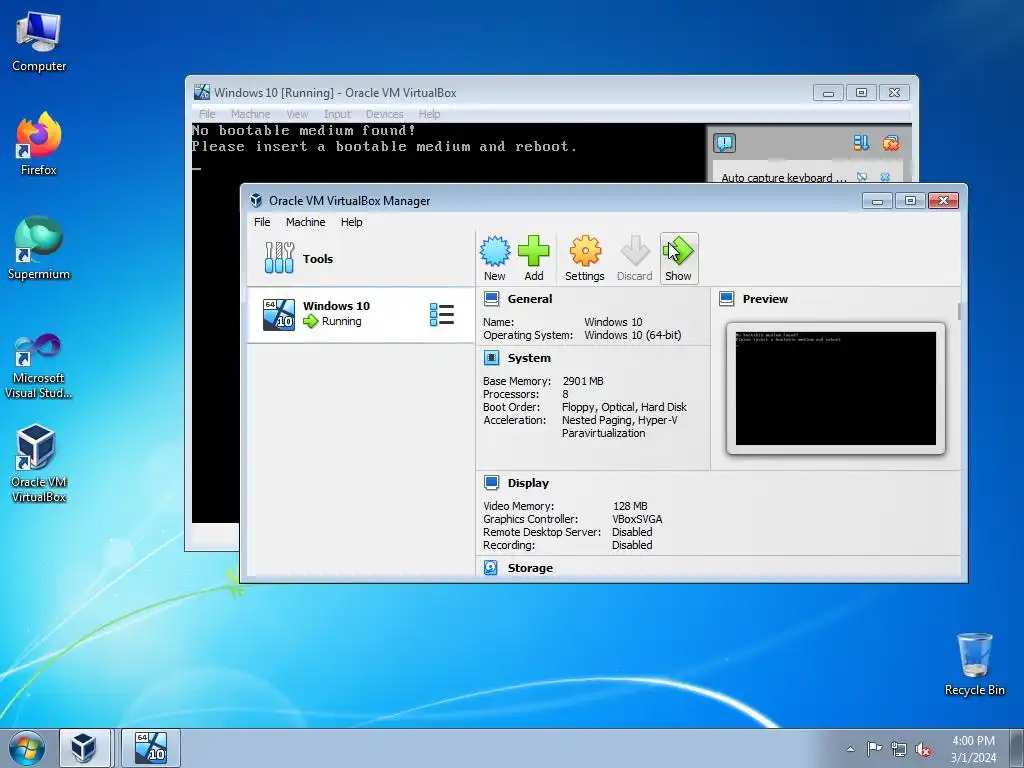The width and height of the screenshot is (1024, 768).
Task: Click the grayed Discard toolbar icon
Action: click(634, 259)
